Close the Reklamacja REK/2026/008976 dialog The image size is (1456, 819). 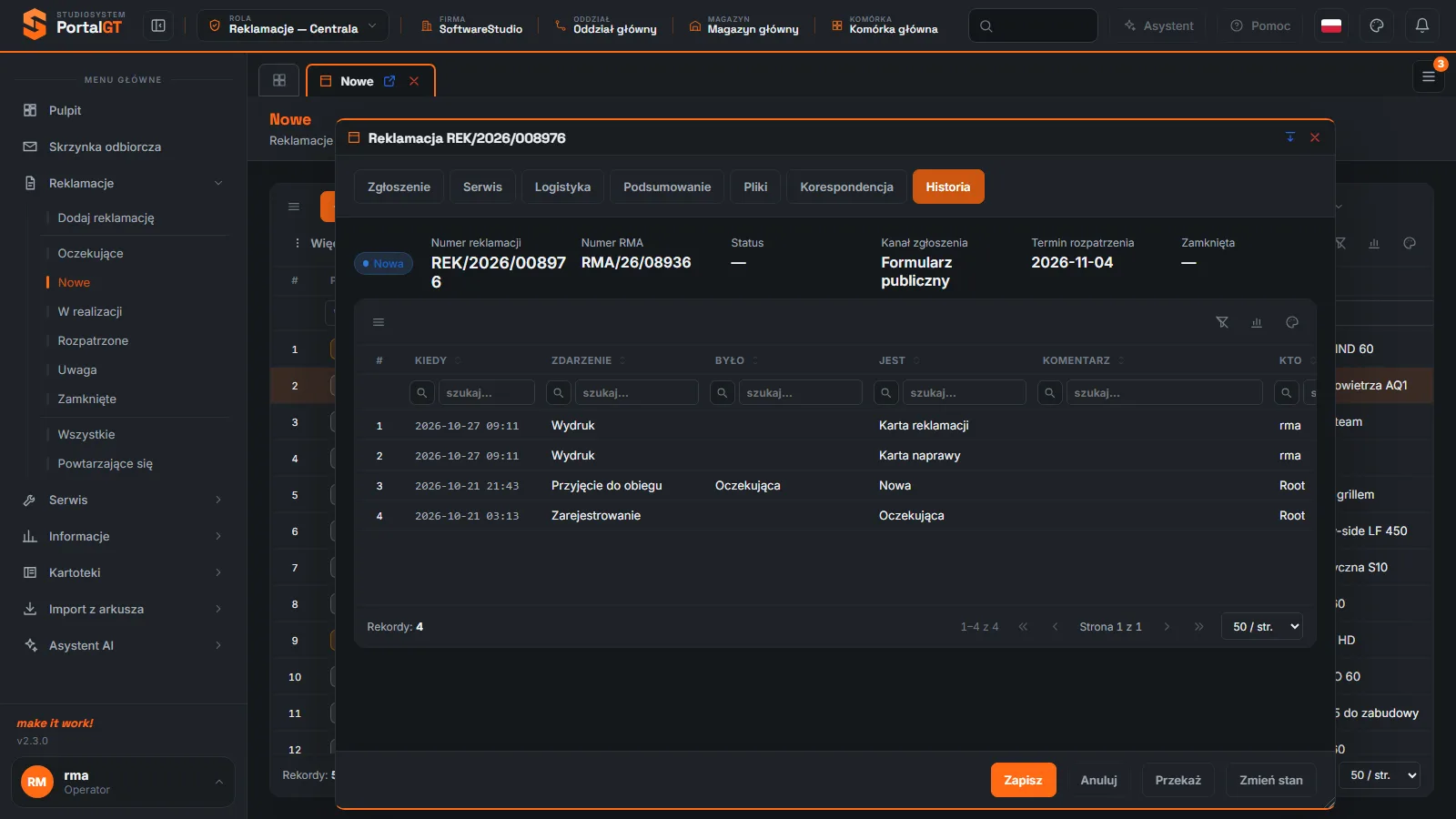click(1315, 137)
